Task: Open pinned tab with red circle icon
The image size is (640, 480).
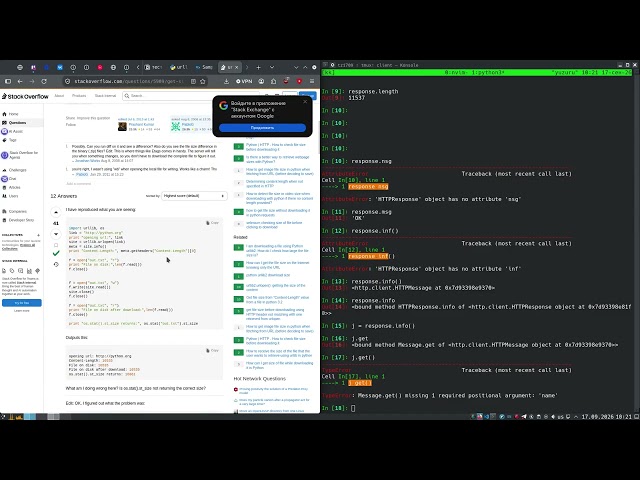Action: pos(100,67)
